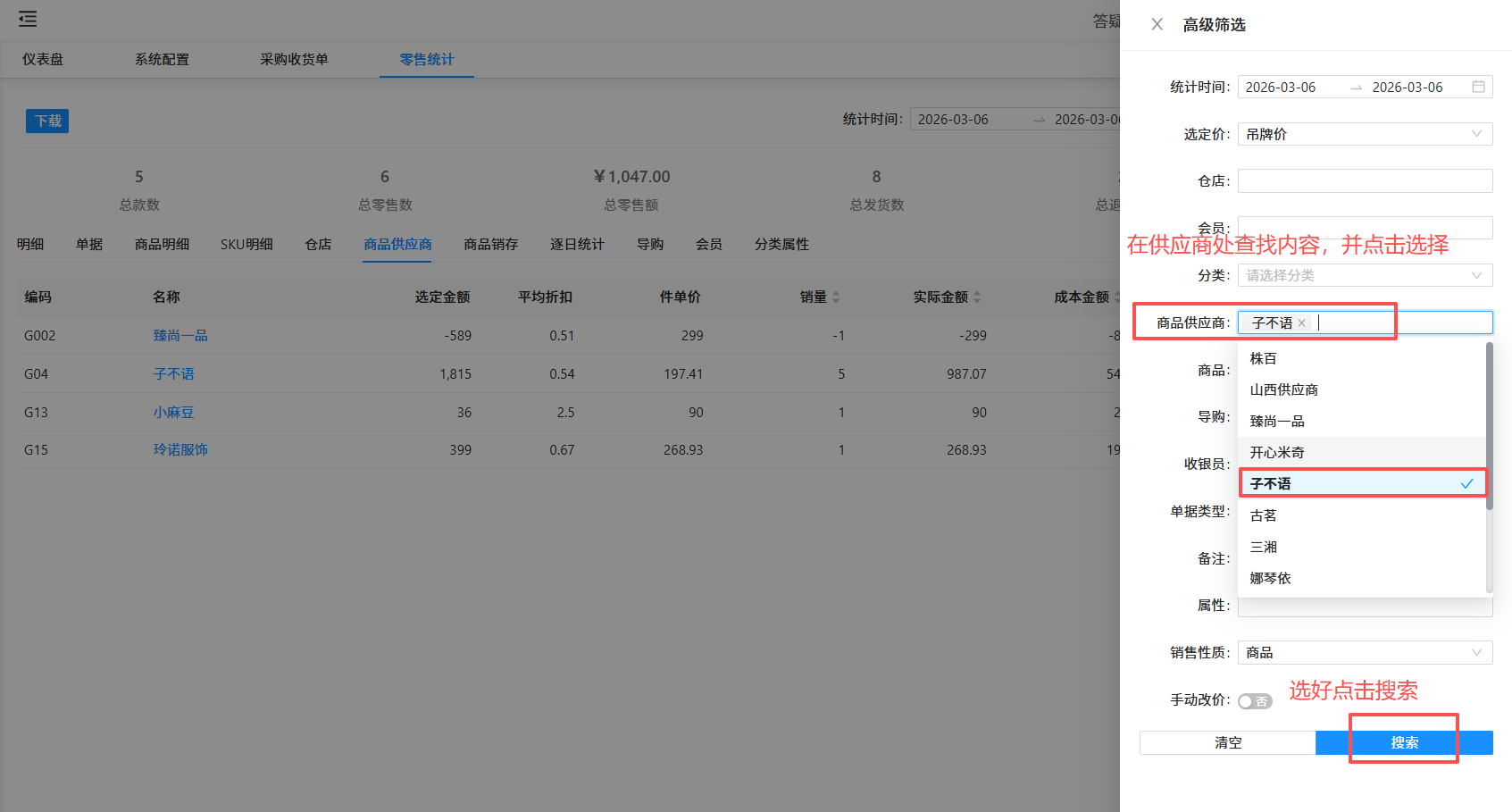1512x812 pixels.
Task: Expand the 分类 selector 请选择分类
Action: pos(1364,275)
